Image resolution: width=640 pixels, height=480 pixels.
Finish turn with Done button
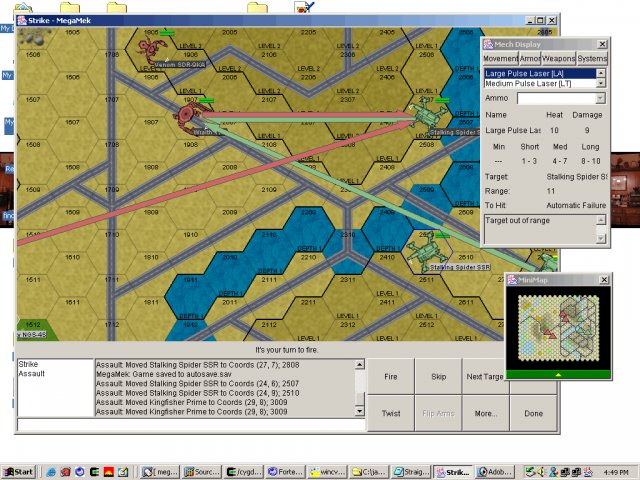[533, 413]
